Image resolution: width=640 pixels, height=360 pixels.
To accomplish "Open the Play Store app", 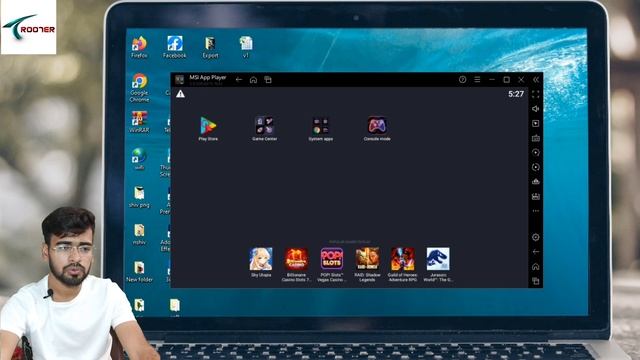I will 208,129.
